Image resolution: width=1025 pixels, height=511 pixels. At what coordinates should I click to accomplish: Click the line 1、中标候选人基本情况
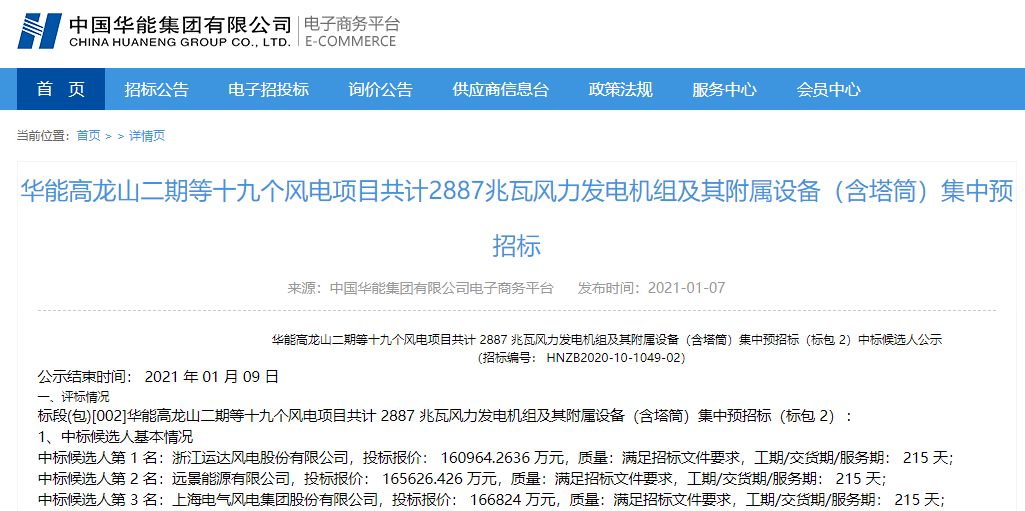coord(115,436)
